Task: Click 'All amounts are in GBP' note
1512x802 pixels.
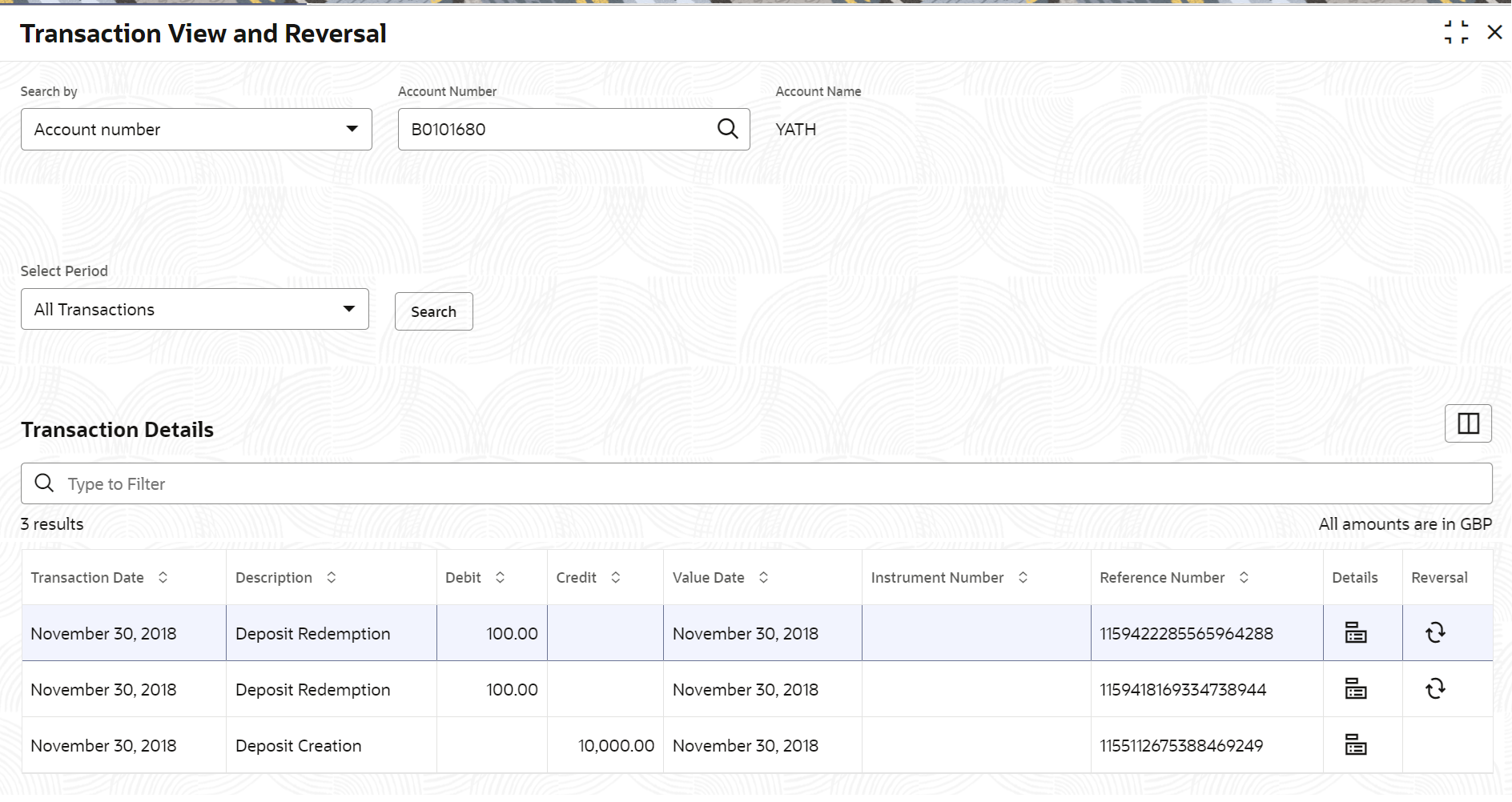Action: pyautogui.click(x=1405, y=524)
